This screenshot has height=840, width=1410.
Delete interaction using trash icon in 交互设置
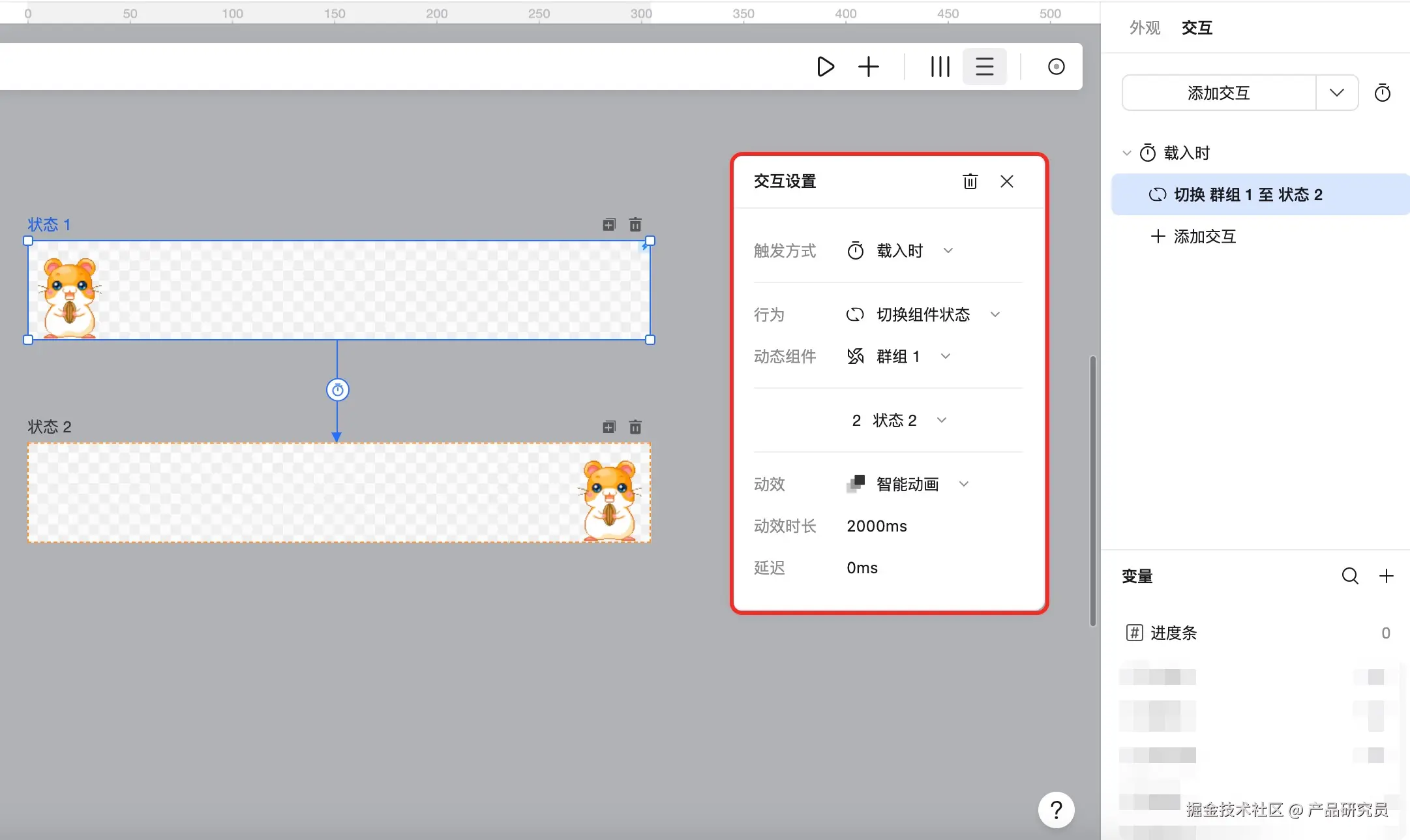(x=970, y=181)
